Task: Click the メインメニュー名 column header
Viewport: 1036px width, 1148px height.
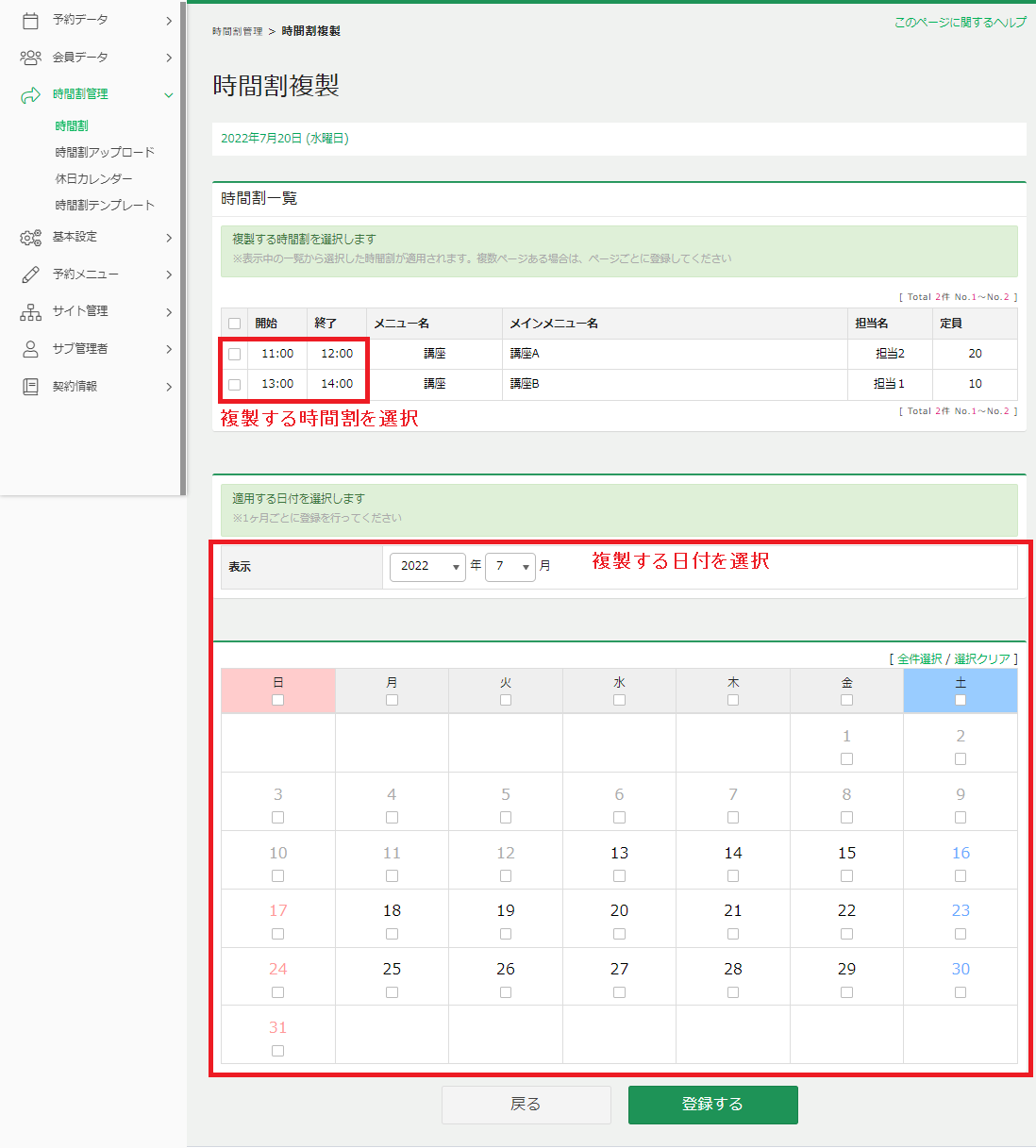Action: point(675,324)
